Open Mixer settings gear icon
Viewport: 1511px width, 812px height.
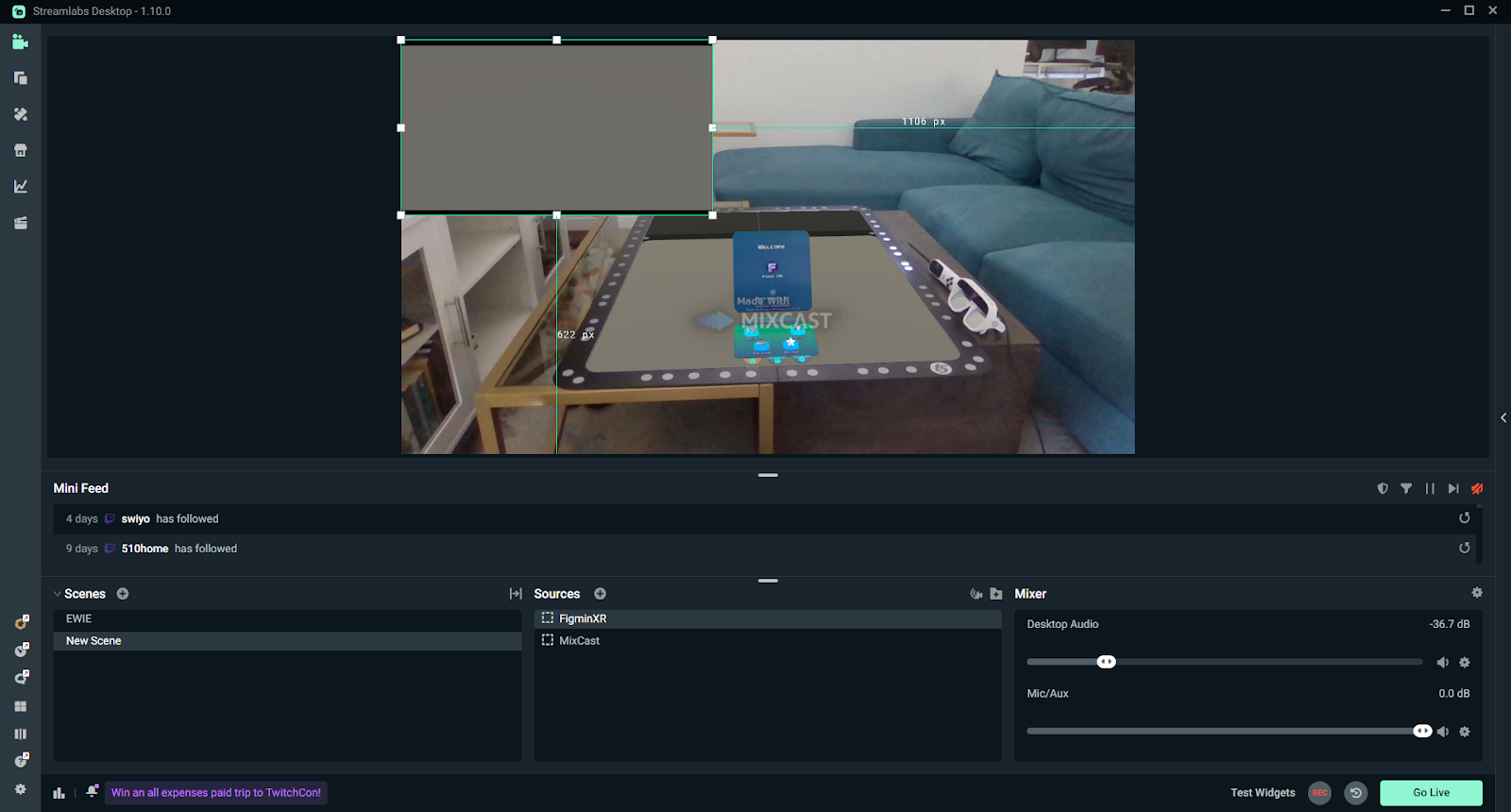[1477, 593]
